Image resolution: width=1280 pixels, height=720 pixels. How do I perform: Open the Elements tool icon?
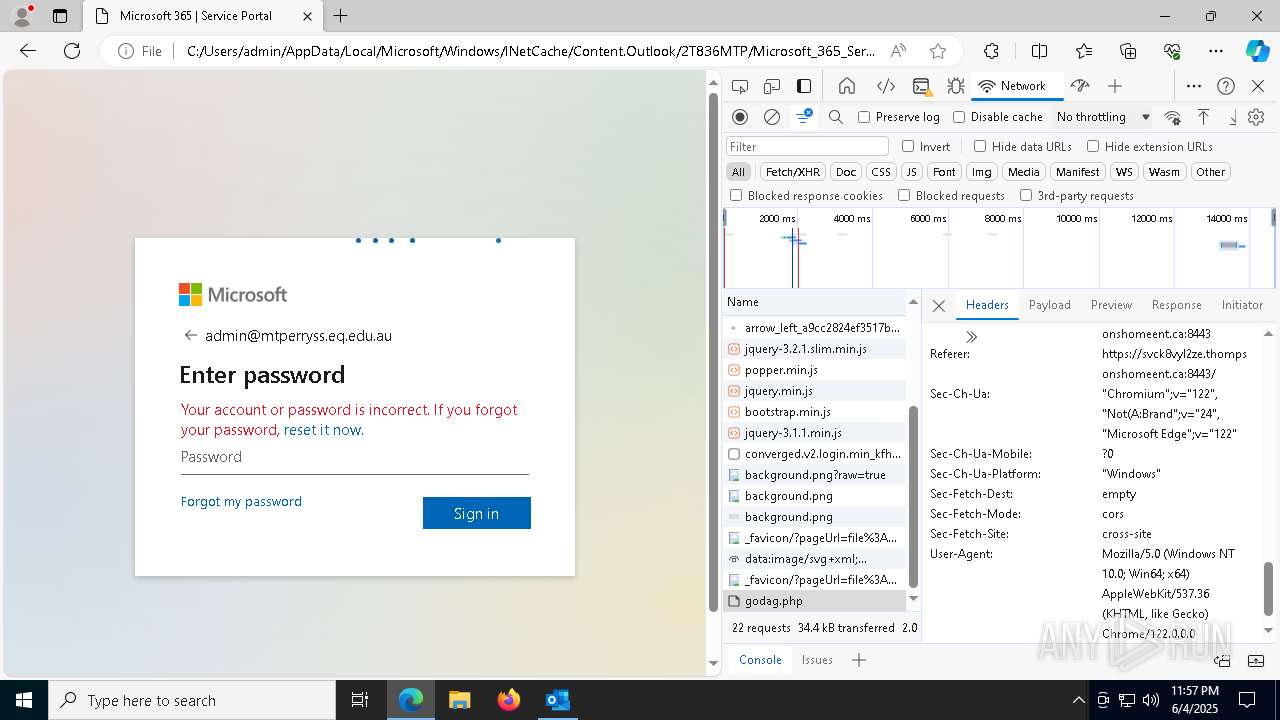pos(885,86)
